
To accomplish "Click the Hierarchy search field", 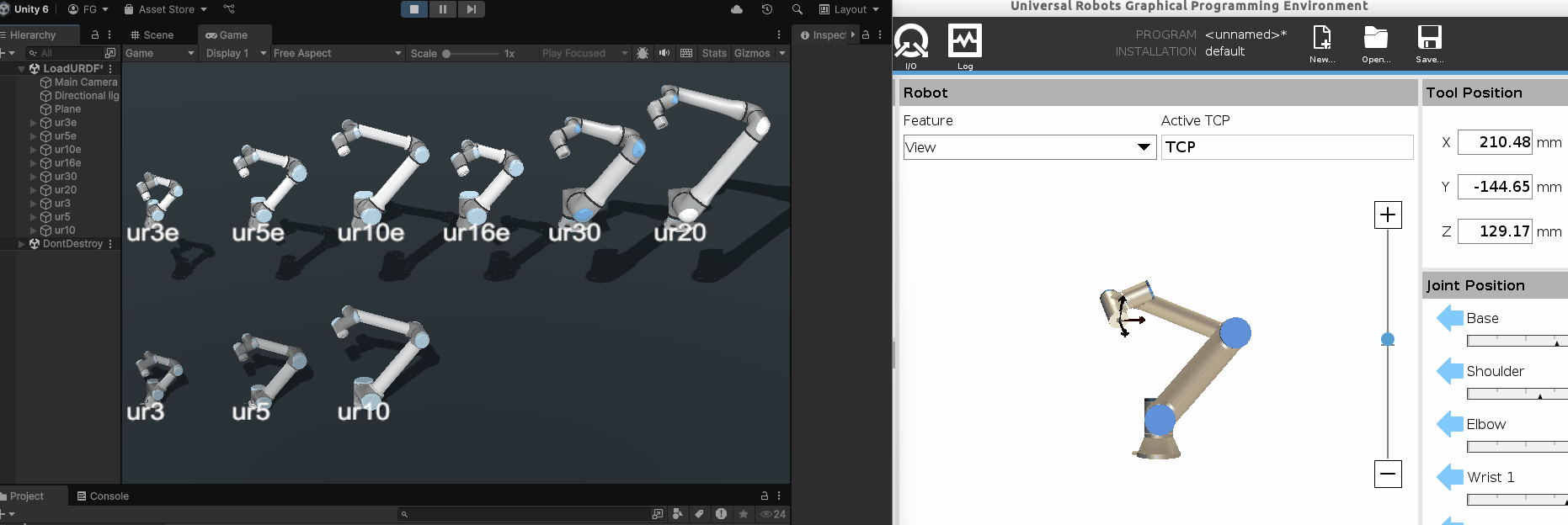I will click(64, 53).
